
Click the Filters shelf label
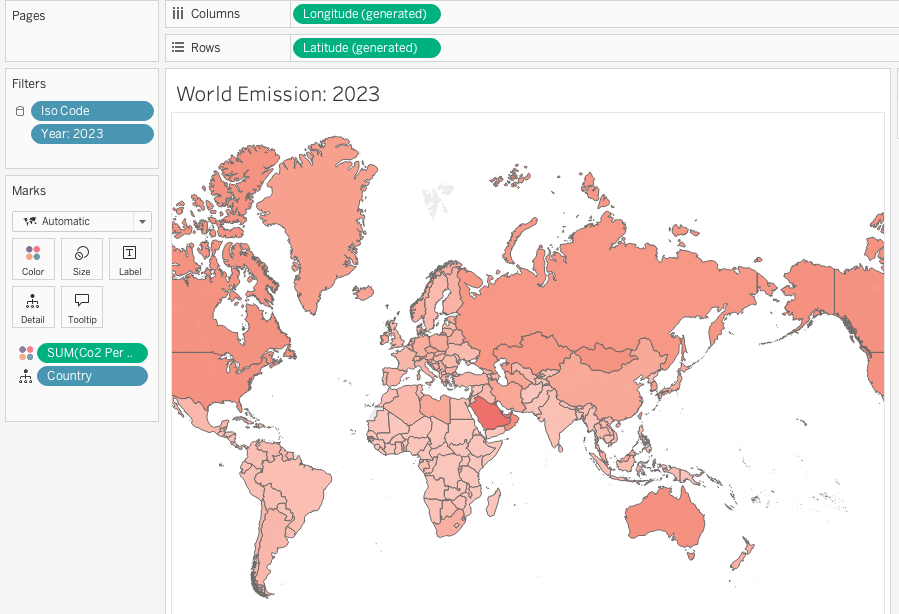click(x=29, y=84)
